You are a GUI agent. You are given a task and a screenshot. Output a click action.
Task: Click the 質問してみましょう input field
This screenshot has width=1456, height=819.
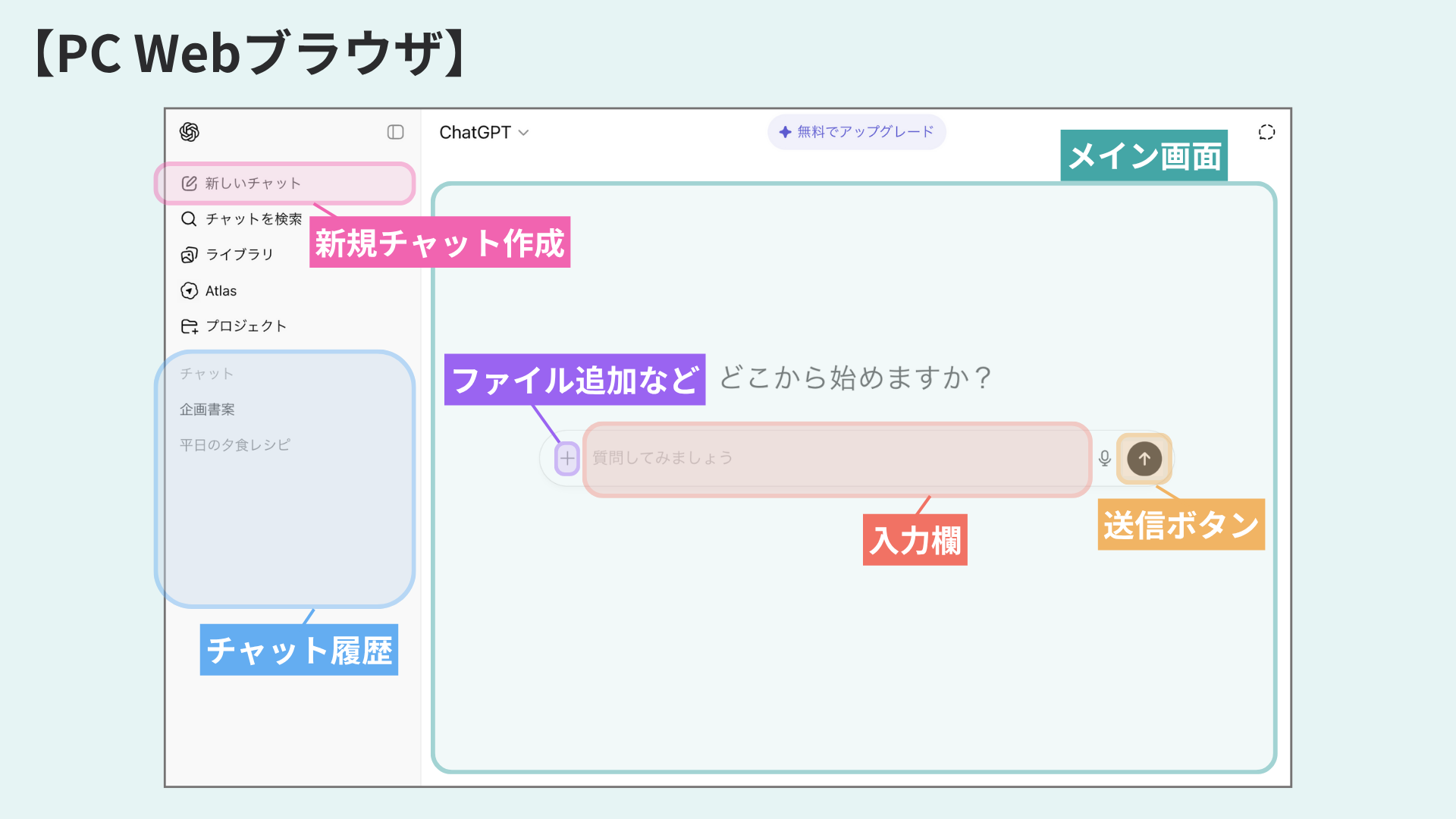click(x=834, y=458)
